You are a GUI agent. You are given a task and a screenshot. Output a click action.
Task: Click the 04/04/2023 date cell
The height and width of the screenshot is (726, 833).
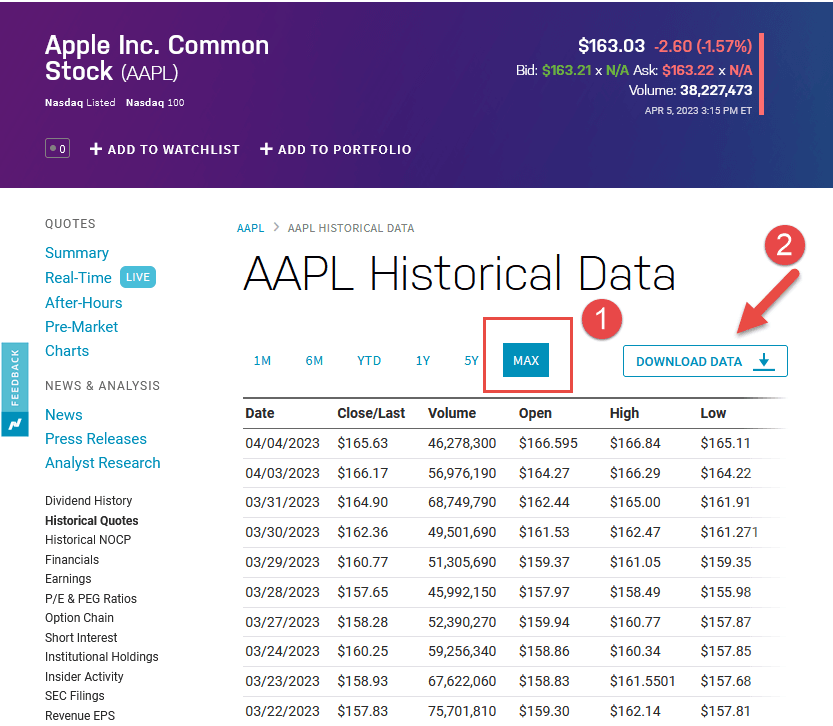(282, 443)
